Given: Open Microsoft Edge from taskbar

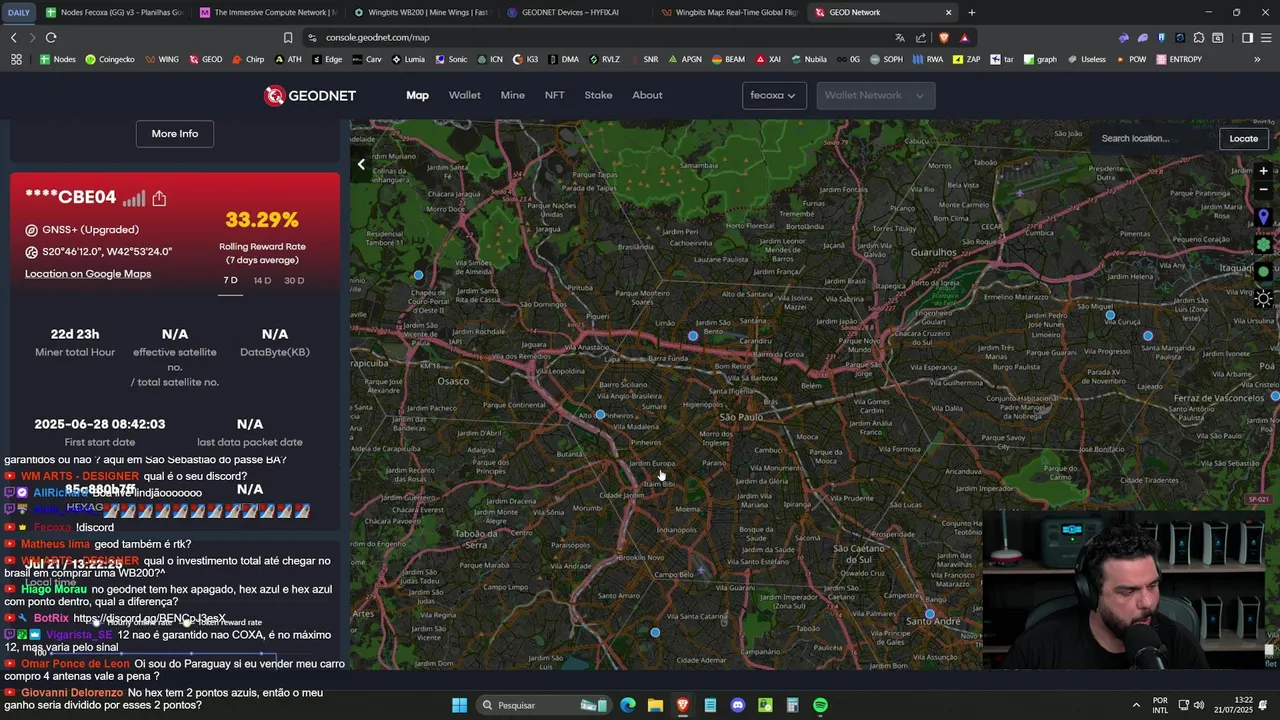Looking at the screenshot, I should tap(628, 705).
